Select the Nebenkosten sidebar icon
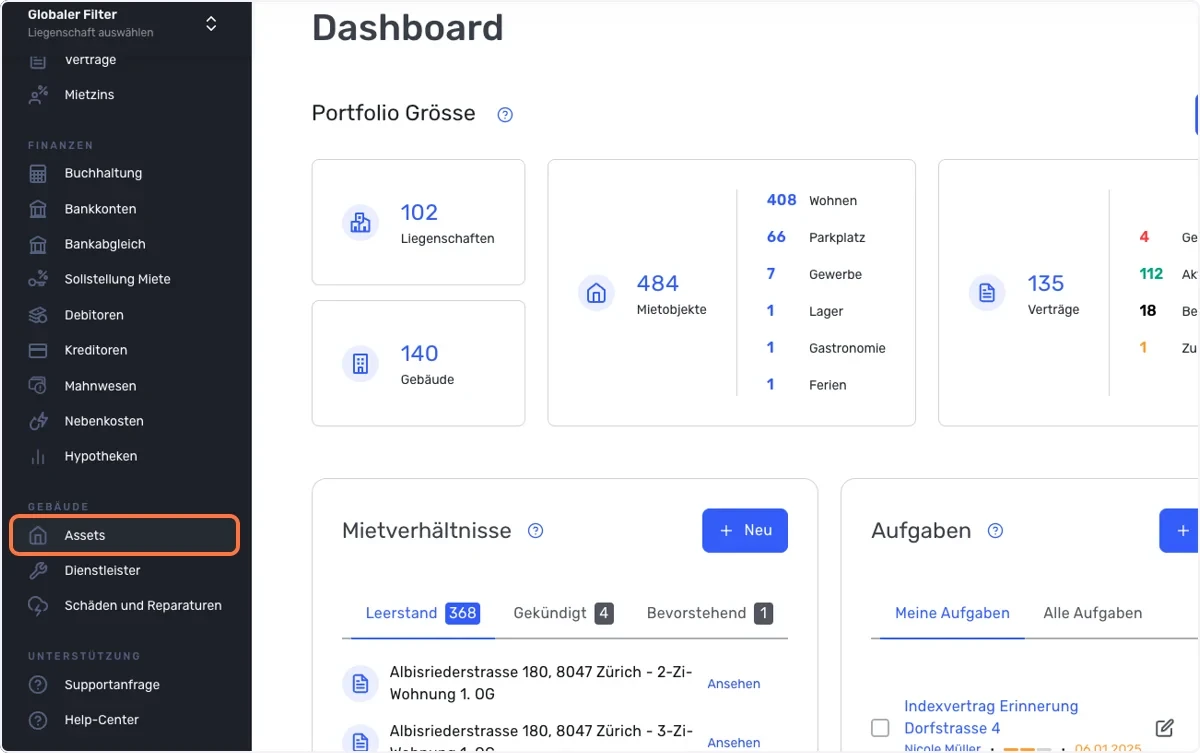The image size is (1200, 753). [x=38, y=421]
